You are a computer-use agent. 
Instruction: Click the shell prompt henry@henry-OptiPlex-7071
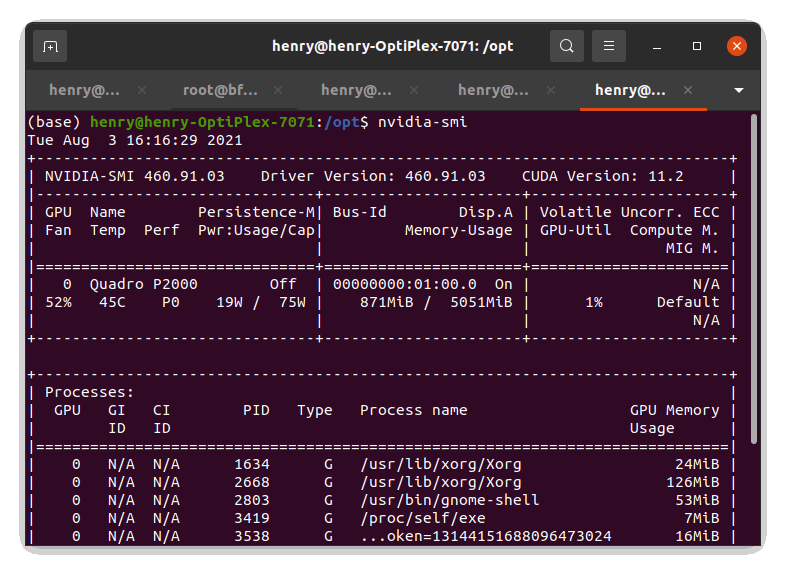(202, 122)
